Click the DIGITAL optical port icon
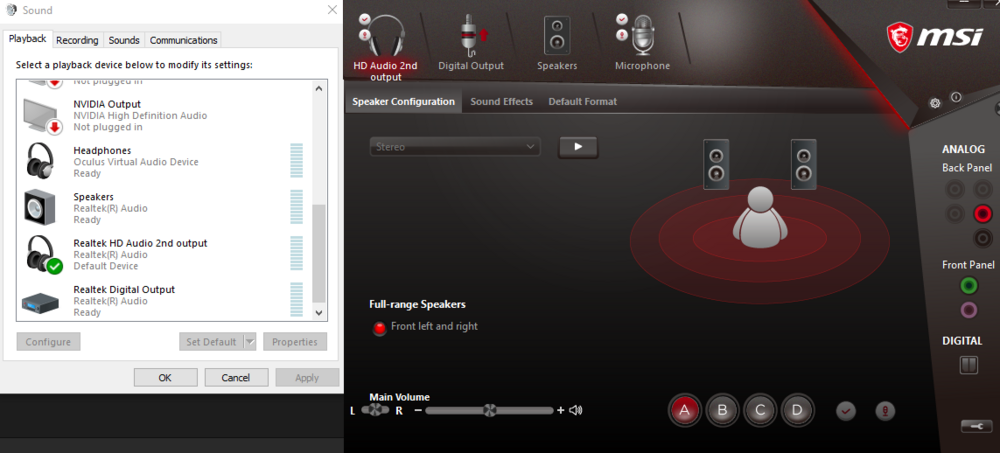Viewport: 1000px width, 453px height. [x=969, y=365]
